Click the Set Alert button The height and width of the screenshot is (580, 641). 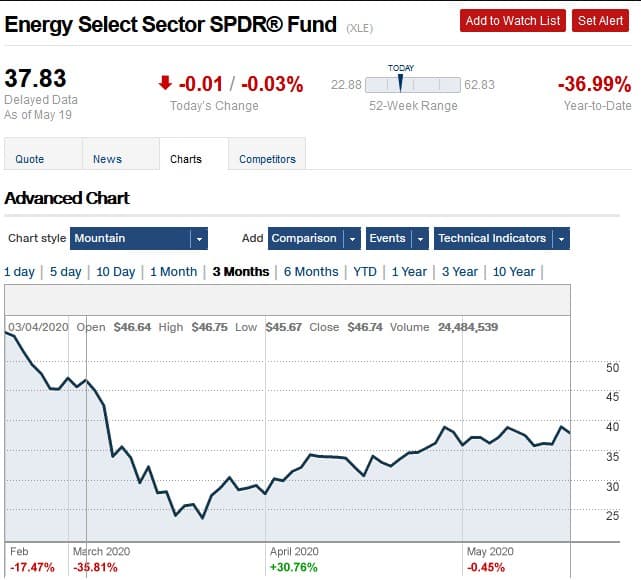[x=600, y=20]
